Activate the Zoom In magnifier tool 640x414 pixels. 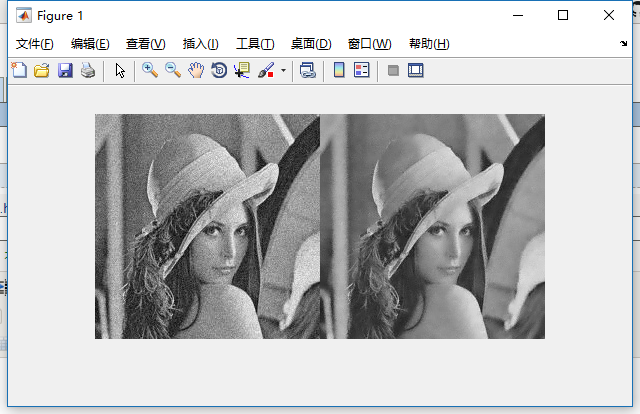150,70
